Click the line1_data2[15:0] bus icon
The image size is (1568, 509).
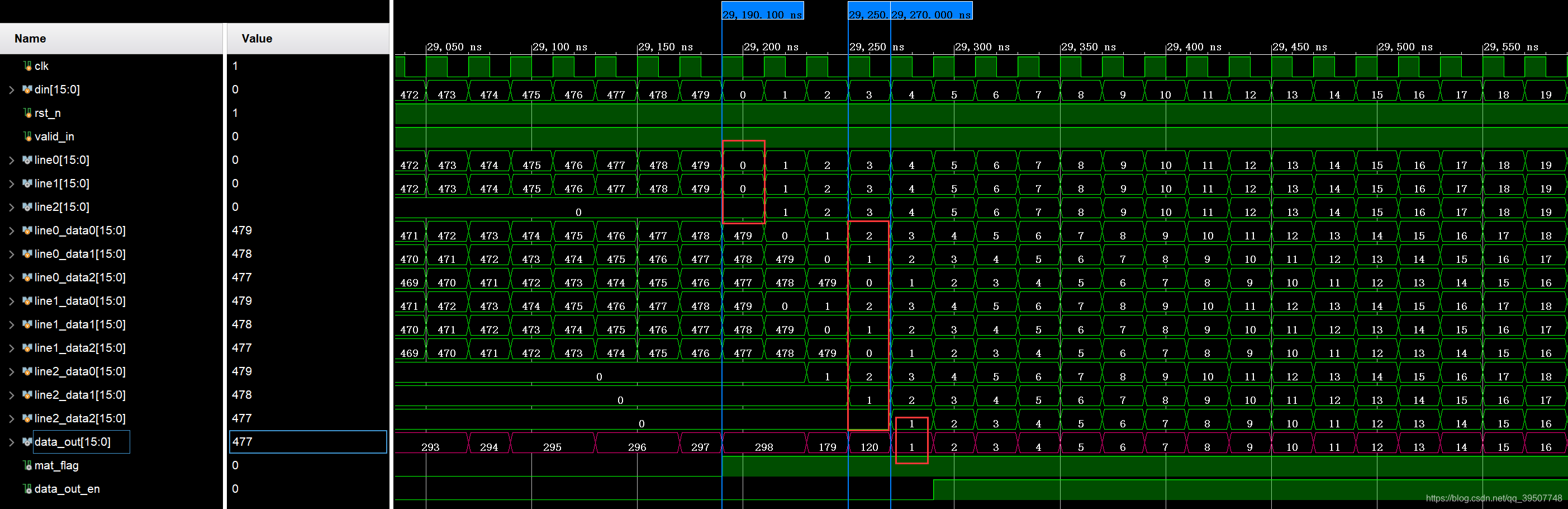27,348
